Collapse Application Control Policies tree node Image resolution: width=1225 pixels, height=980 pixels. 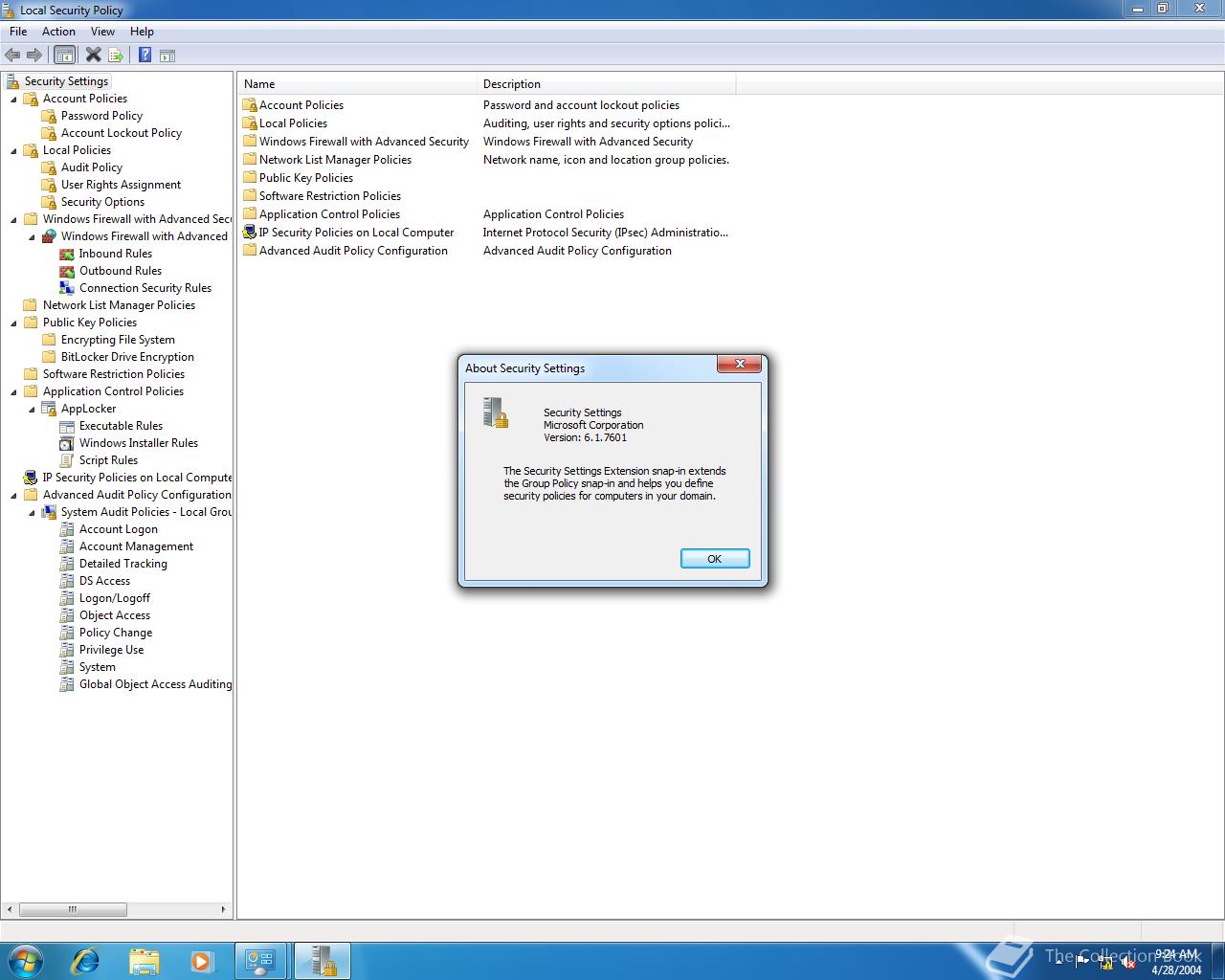tap(13, 392)
